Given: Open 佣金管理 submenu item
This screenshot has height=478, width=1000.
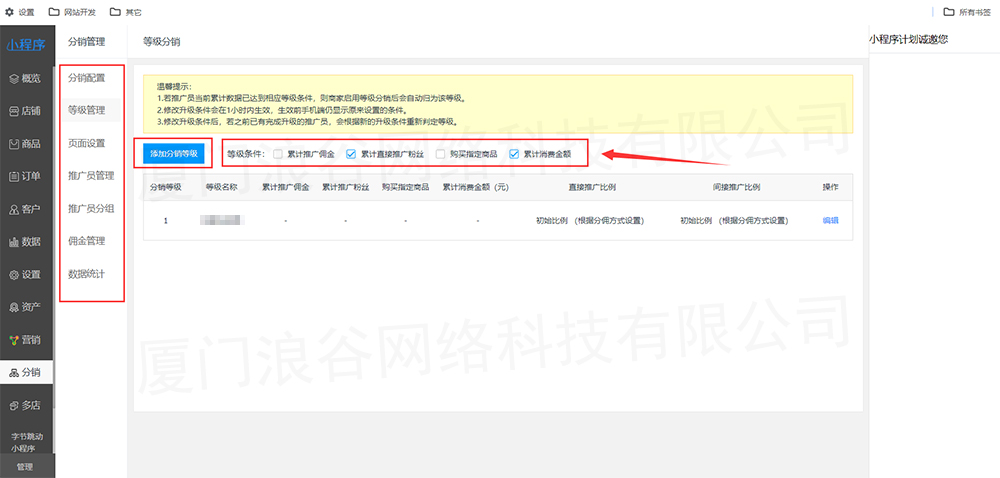Looking at the screenshot, I should [x=87, y=241].
